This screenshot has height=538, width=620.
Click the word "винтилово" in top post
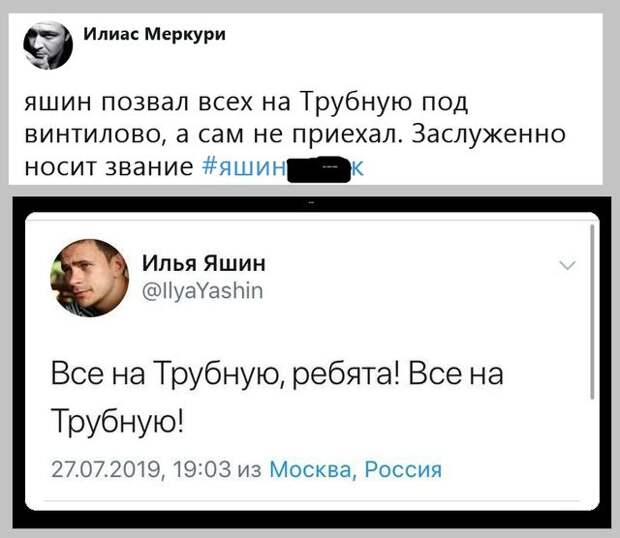pos(95,135)
